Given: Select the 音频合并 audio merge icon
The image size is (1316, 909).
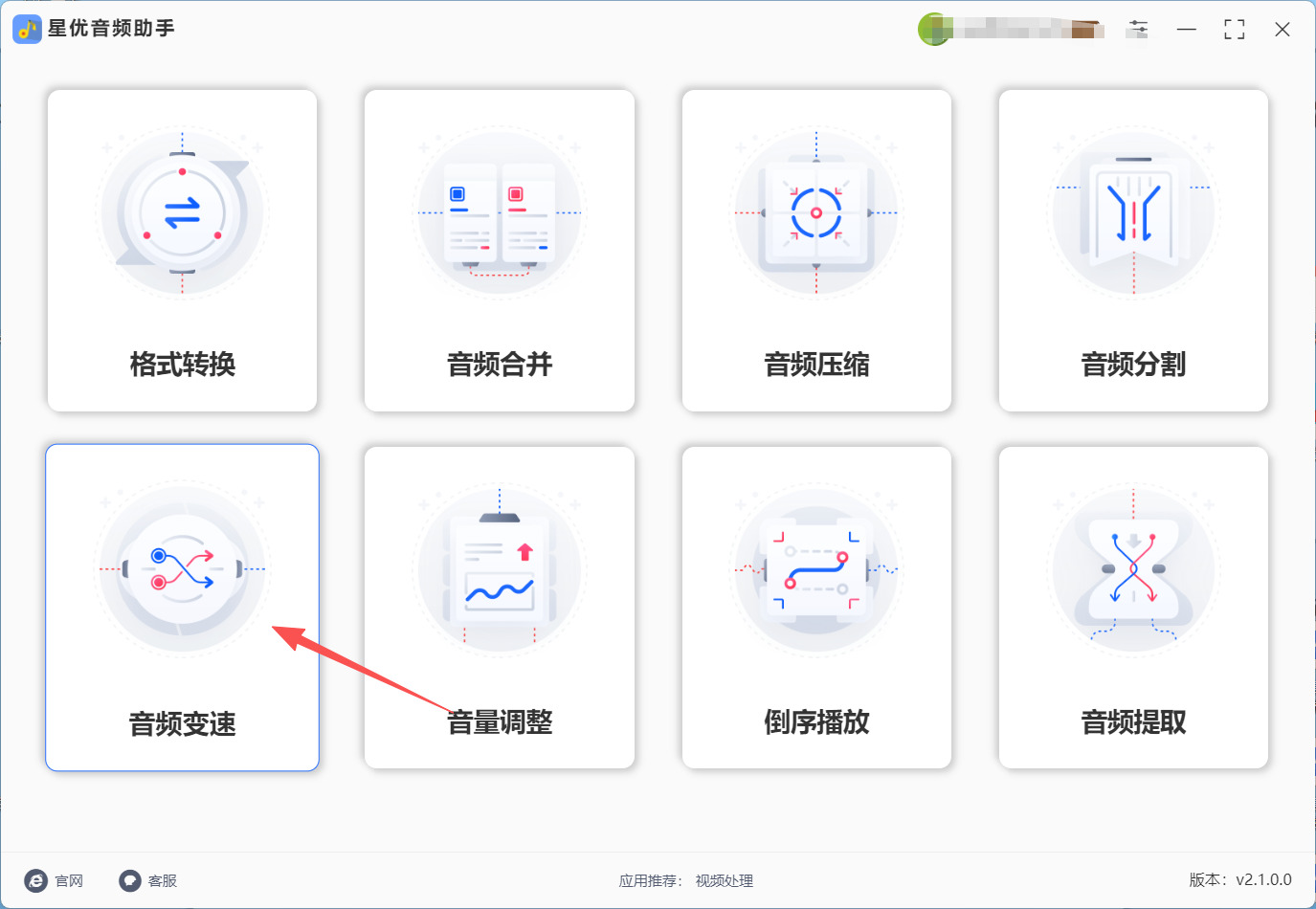Looking at the screenshot, I should click(500, 212).
